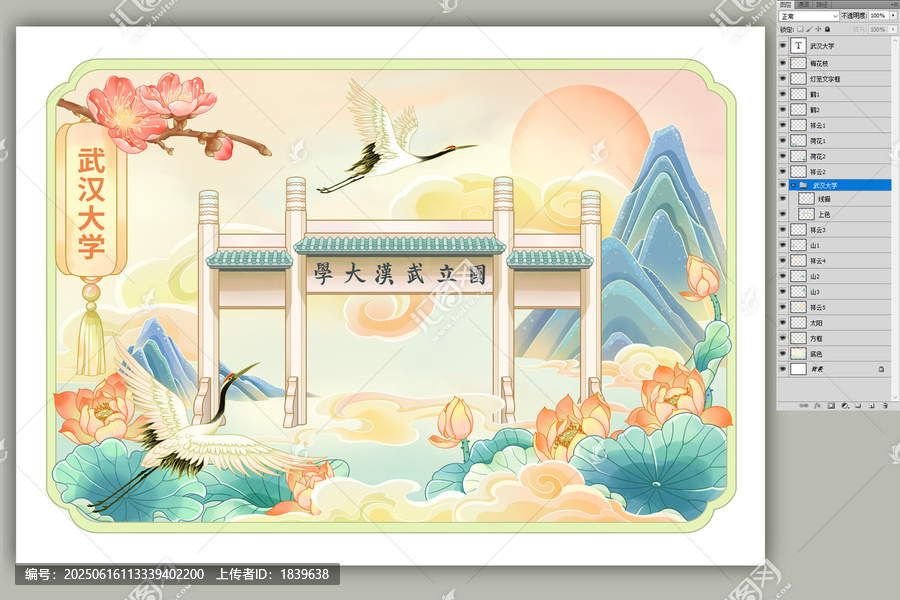Click the lock image pixels brush icon

pos(809,29)
